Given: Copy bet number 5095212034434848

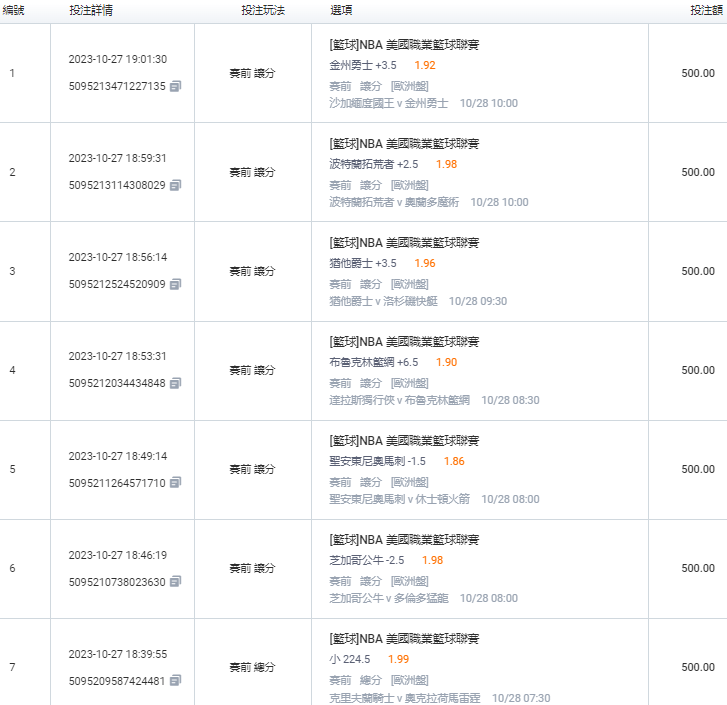Looking at the screenshot, I should (175, 383).
